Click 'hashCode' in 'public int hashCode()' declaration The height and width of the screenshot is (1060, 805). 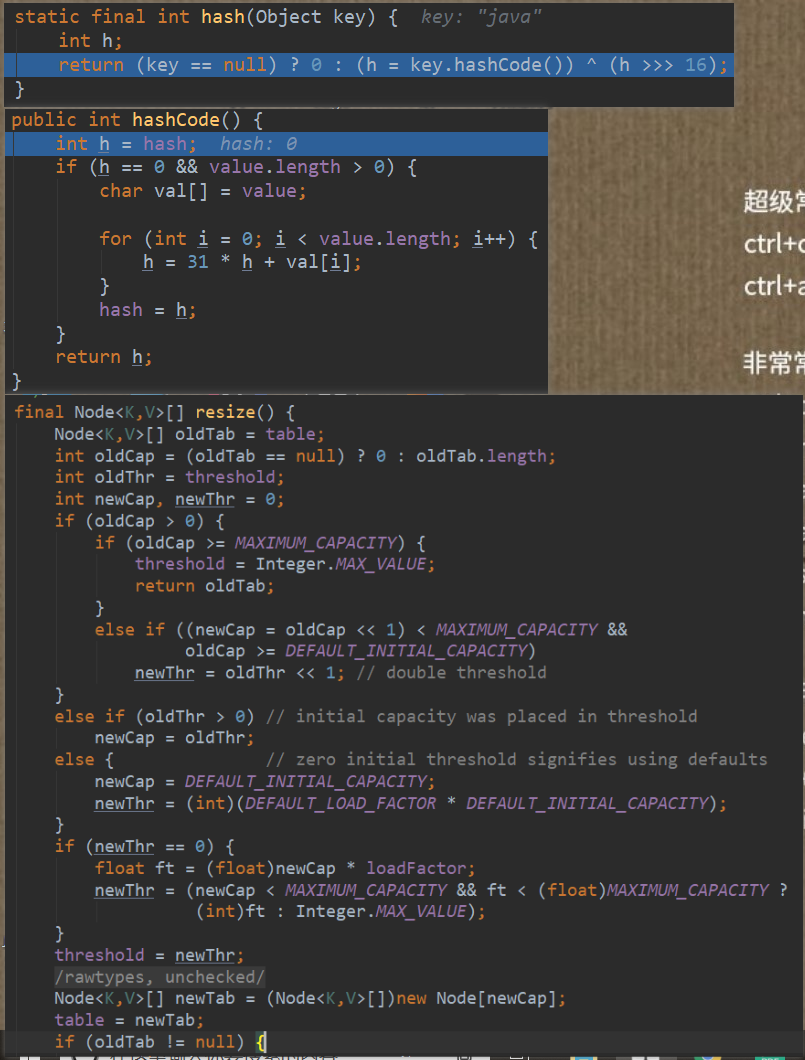(x=176, y=120)
